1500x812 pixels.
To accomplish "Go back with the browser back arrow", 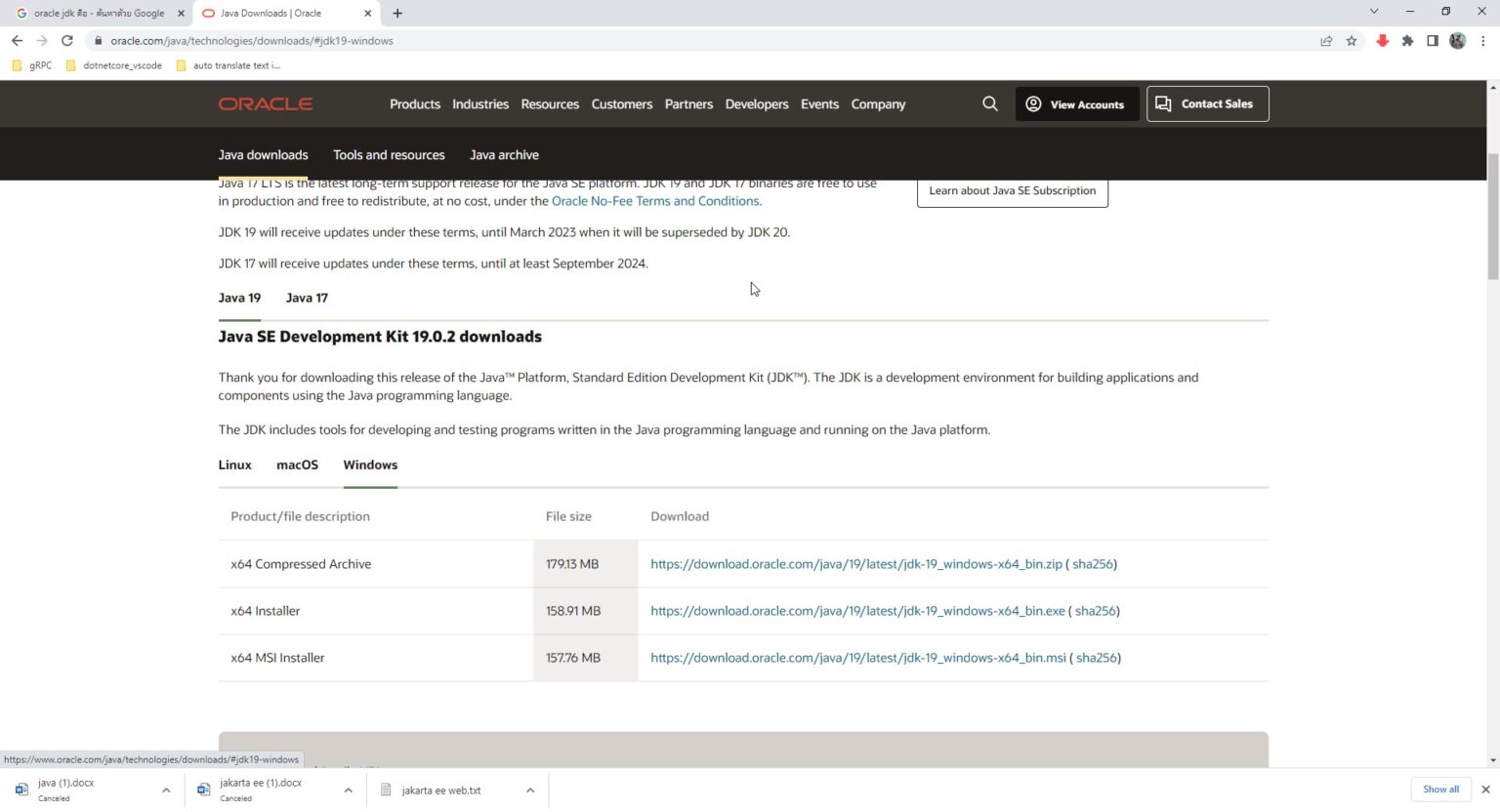I will [17, 41].
